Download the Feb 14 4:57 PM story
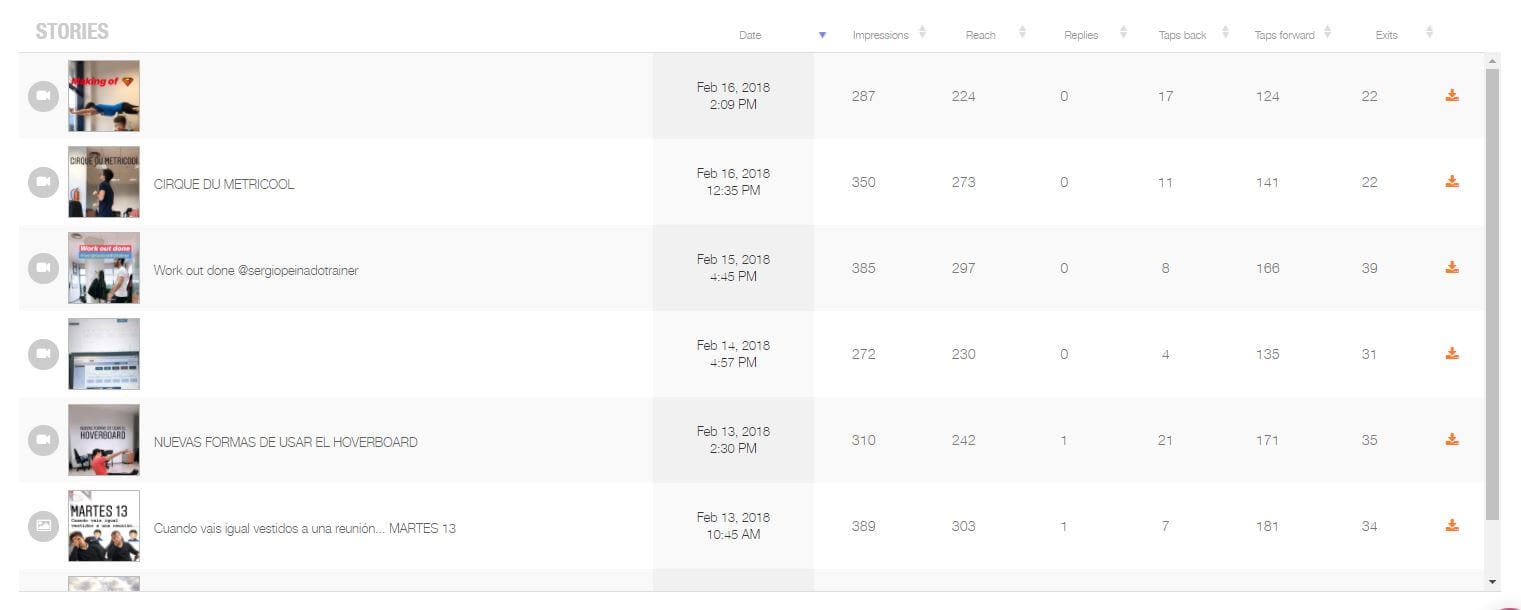Image resolution: width=1521 pixels, height=610 pixels. 1452,354
